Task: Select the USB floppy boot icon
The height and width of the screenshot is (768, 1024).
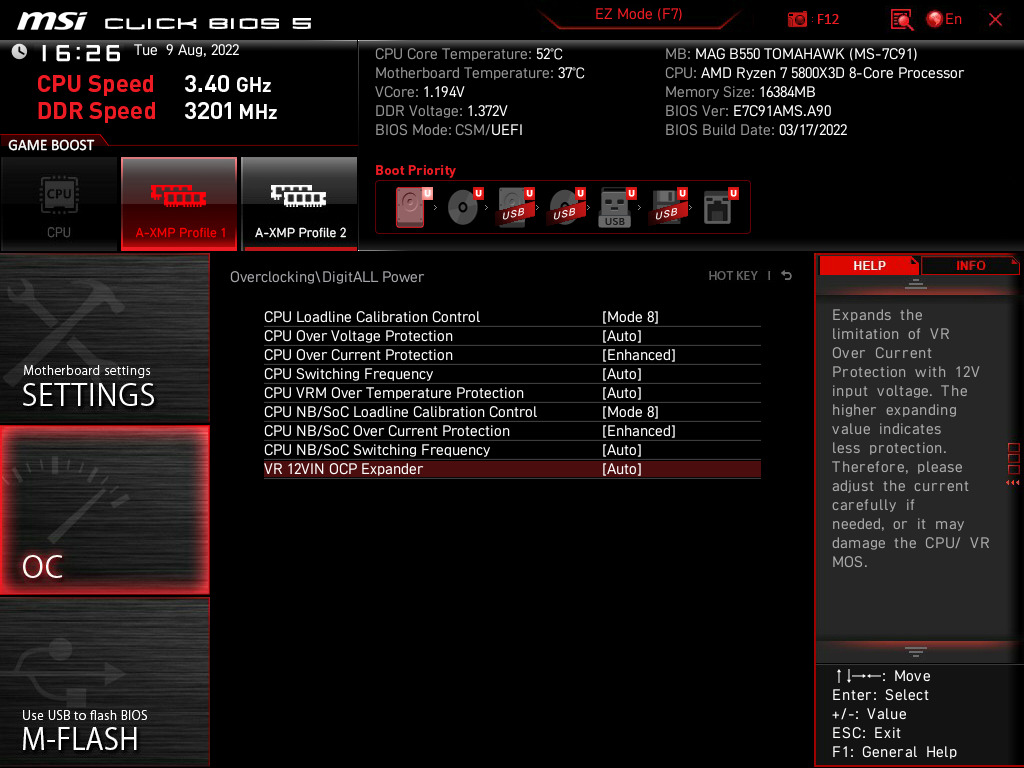Action: click(x=668, y=207)
